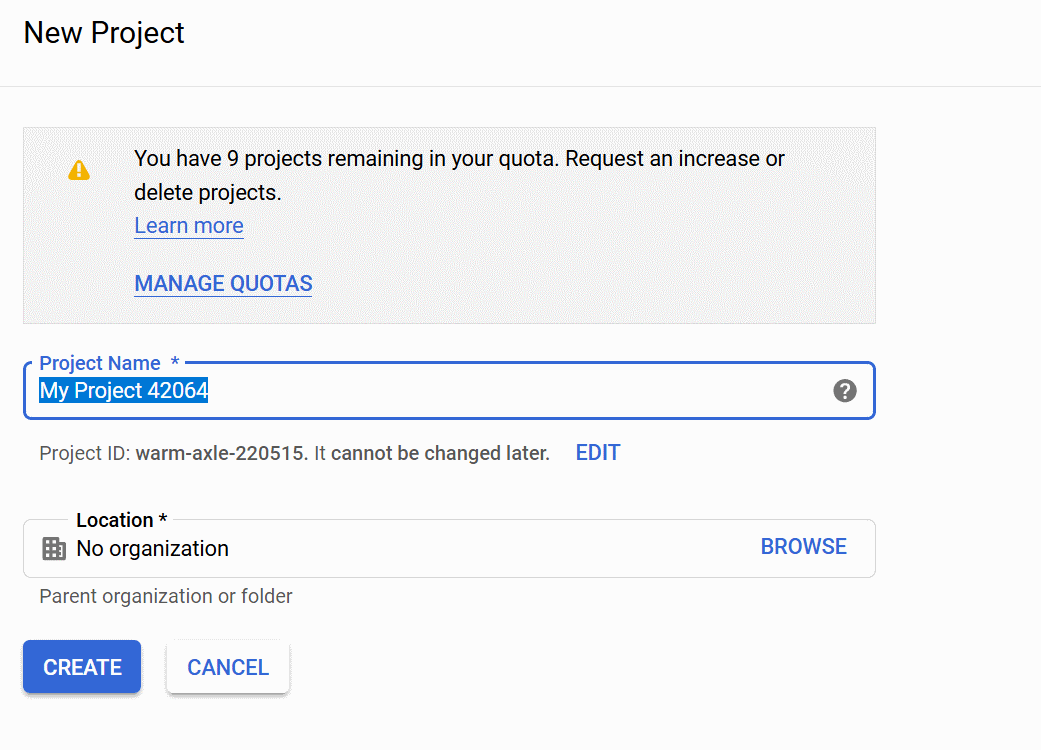Open the MANAGE QUOTAS link
The width and height of the screenshot is (1041, 750).
coord(223,284)
